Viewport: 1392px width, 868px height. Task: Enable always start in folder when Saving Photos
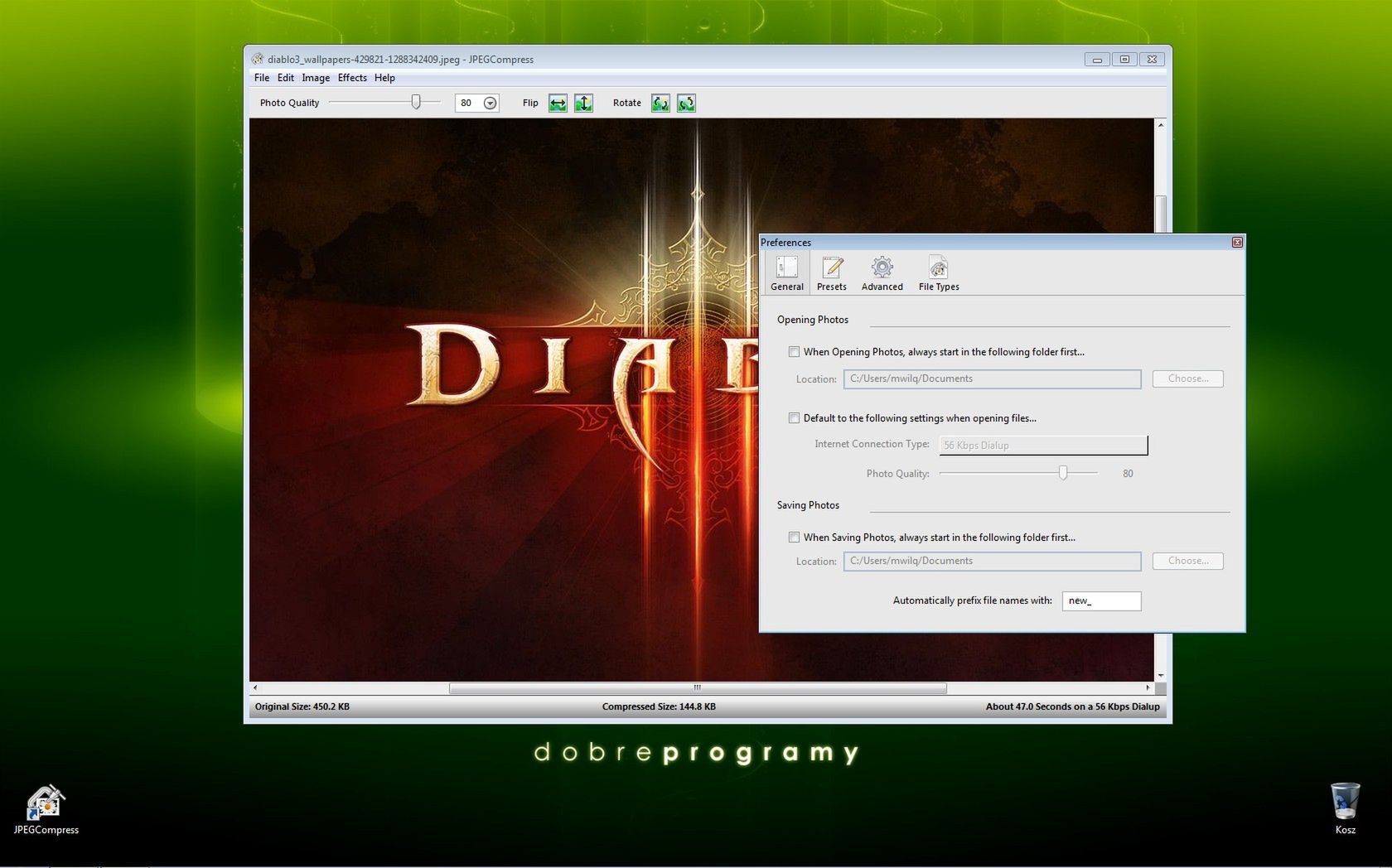(x=794, y=538)
